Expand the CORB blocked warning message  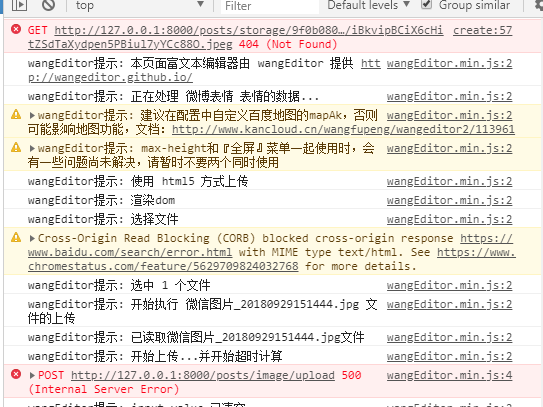(32, 238)
